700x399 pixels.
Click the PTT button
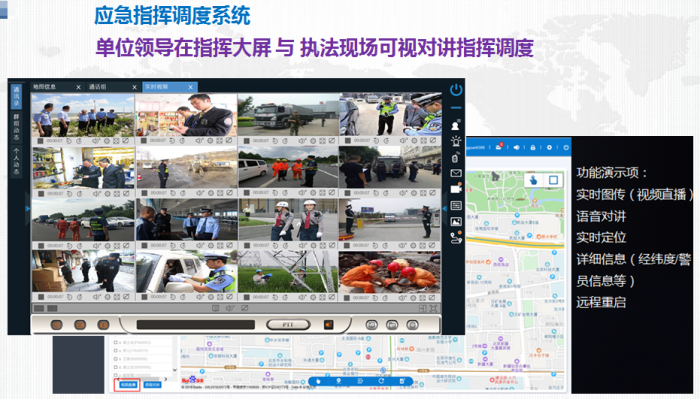[288, 324]
